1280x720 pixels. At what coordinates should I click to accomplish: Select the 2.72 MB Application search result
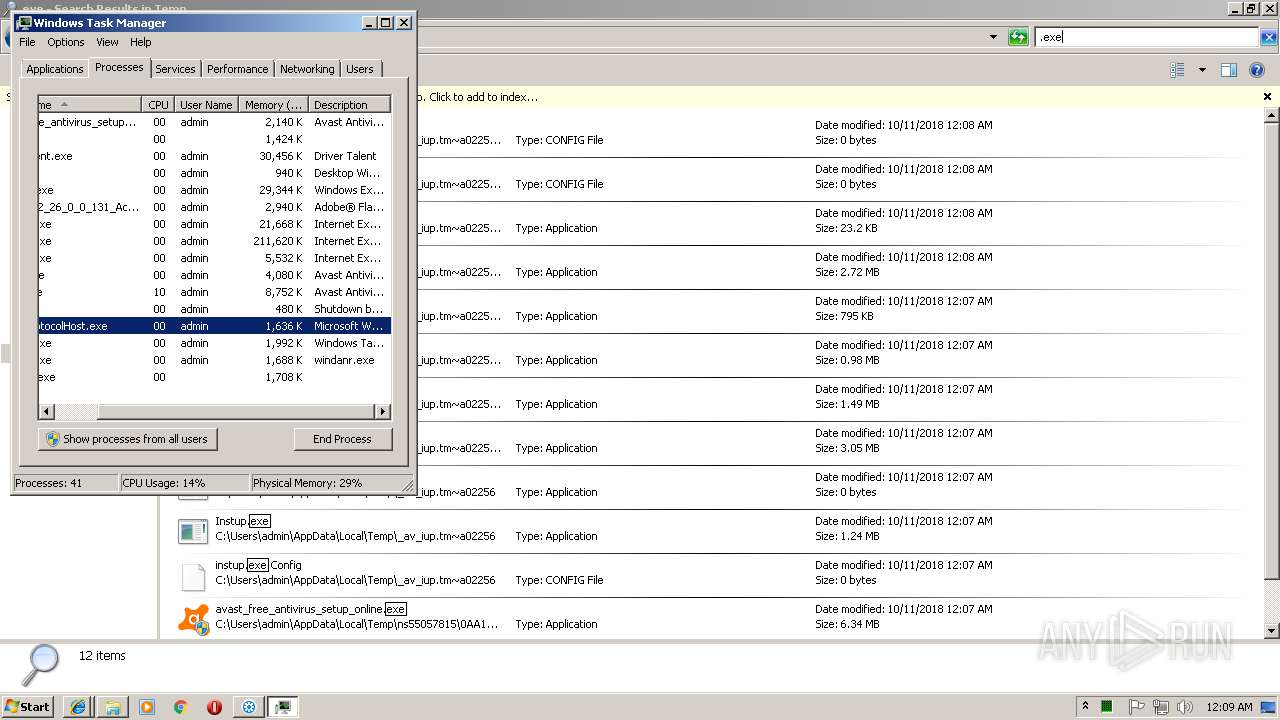point(712,268)
